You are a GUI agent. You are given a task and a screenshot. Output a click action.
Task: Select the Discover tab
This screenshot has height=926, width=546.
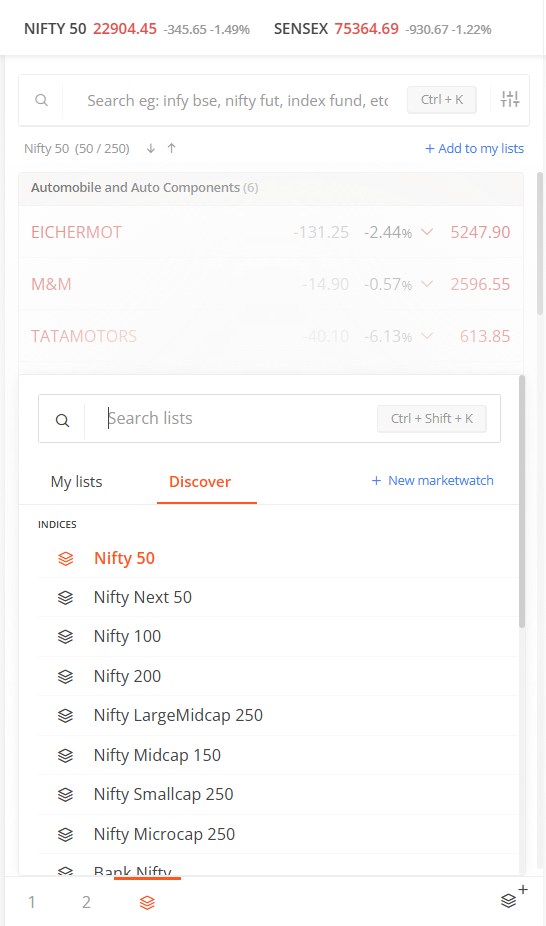click(200, 481)
